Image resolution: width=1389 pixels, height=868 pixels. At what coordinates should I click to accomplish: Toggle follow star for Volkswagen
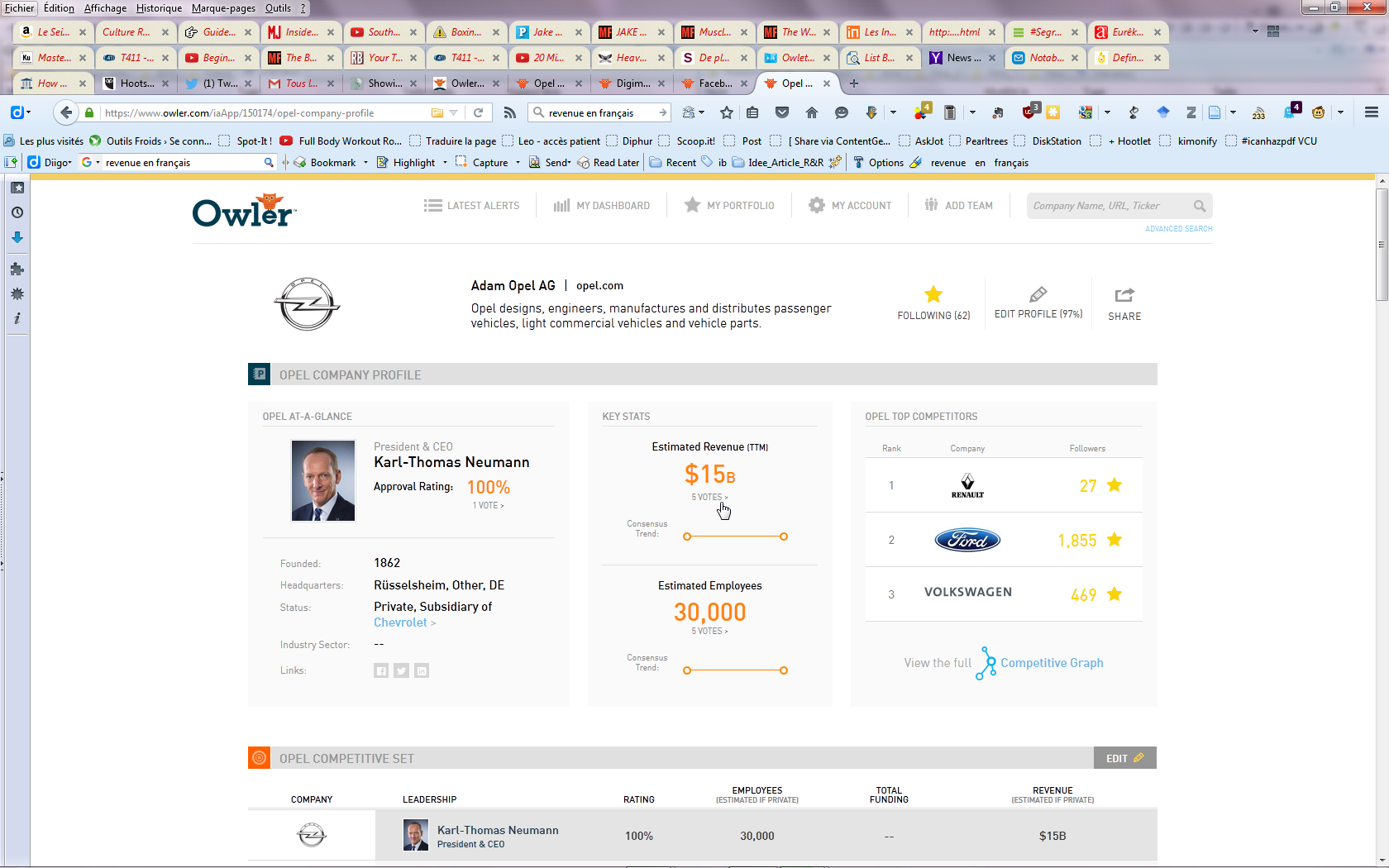(x=1115, y=594)
